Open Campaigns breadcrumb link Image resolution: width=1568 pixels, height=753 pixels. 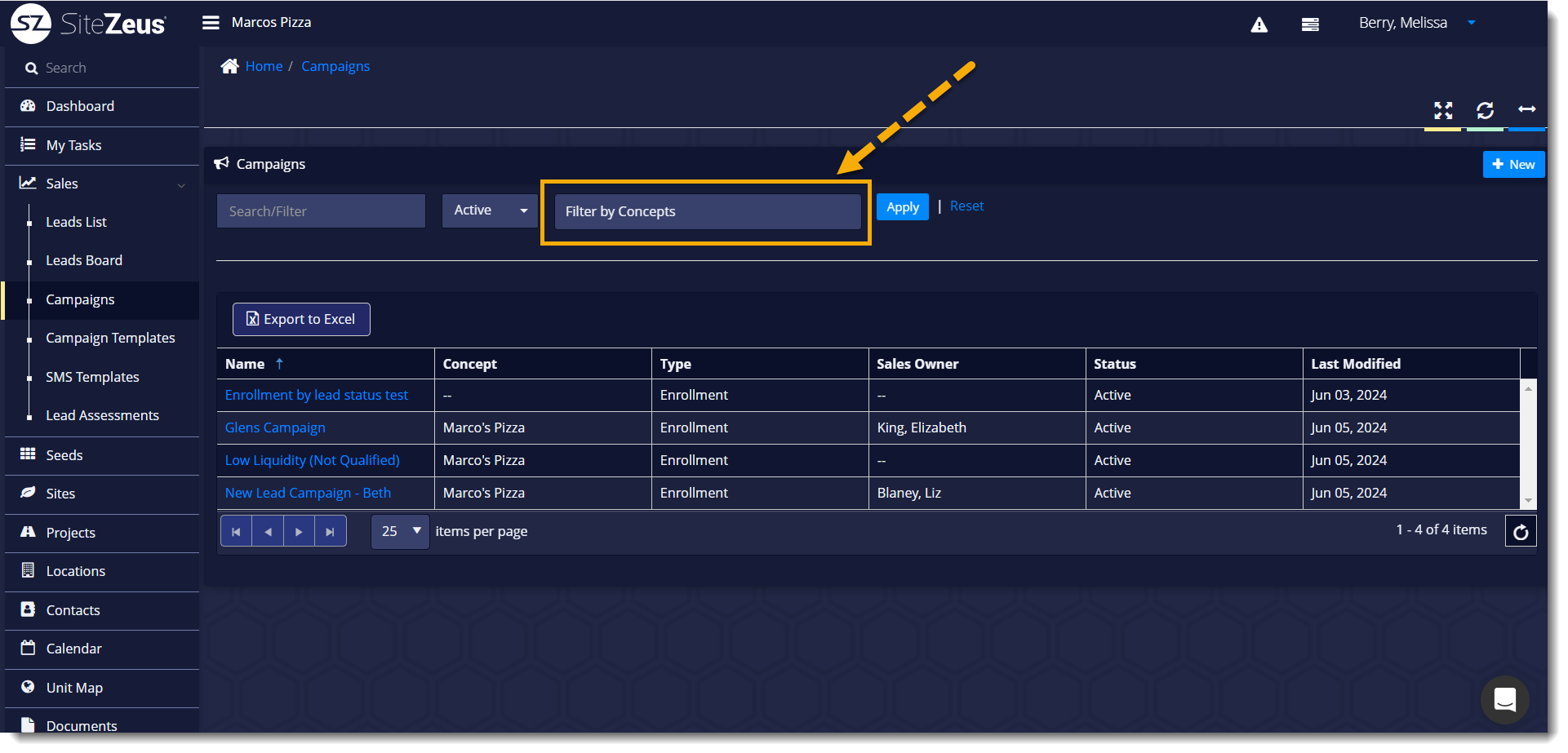click(x=335, y=66)
